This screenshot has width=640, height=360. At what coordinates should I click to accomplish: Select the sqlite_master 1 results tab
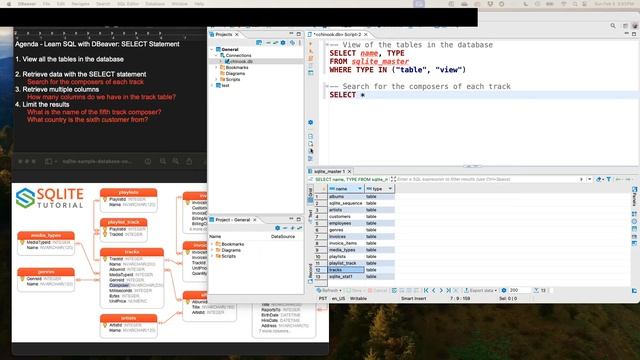tap(329, 171)
